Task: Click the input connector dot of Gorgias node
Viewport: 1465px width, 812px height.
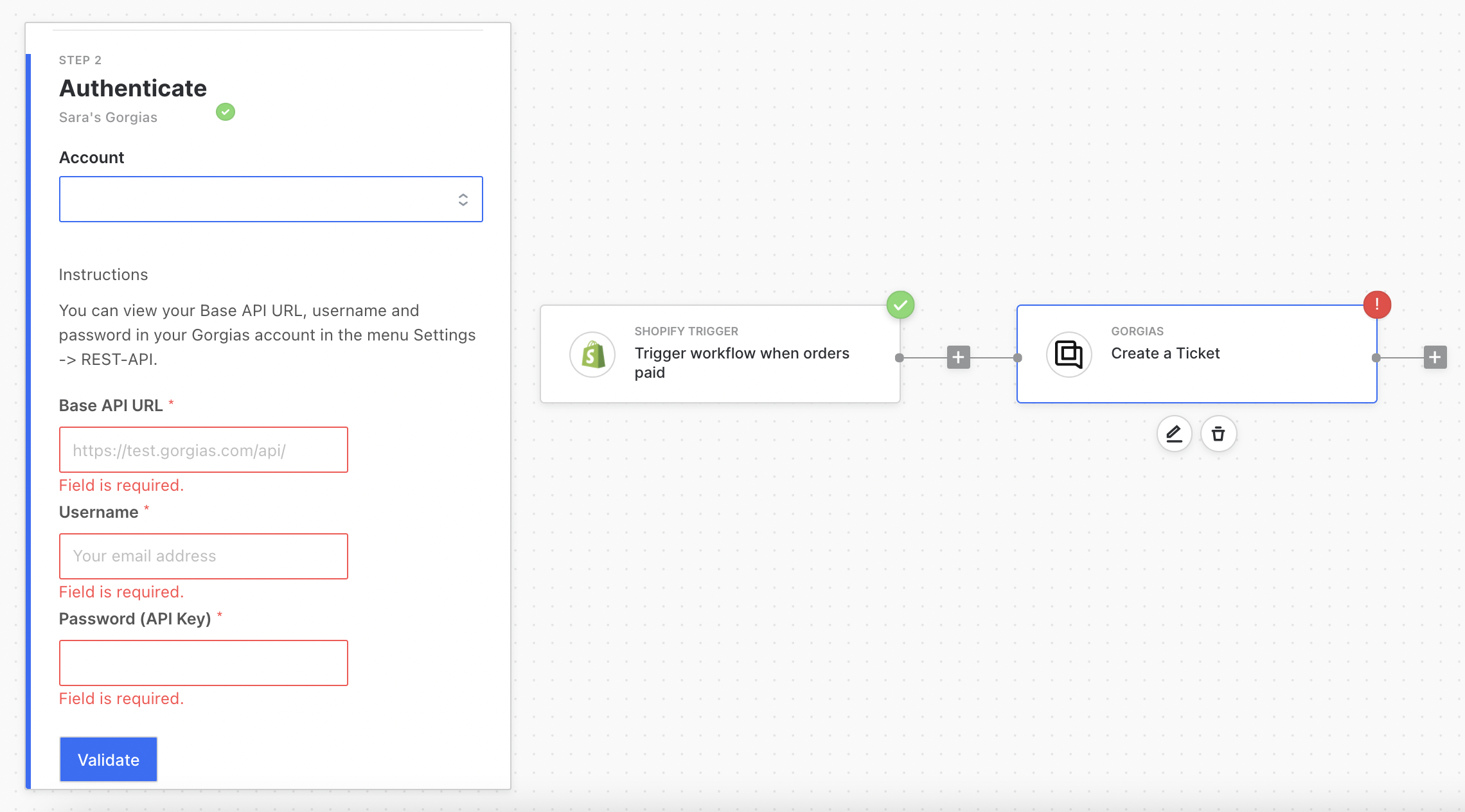Action: point(1018,358)
